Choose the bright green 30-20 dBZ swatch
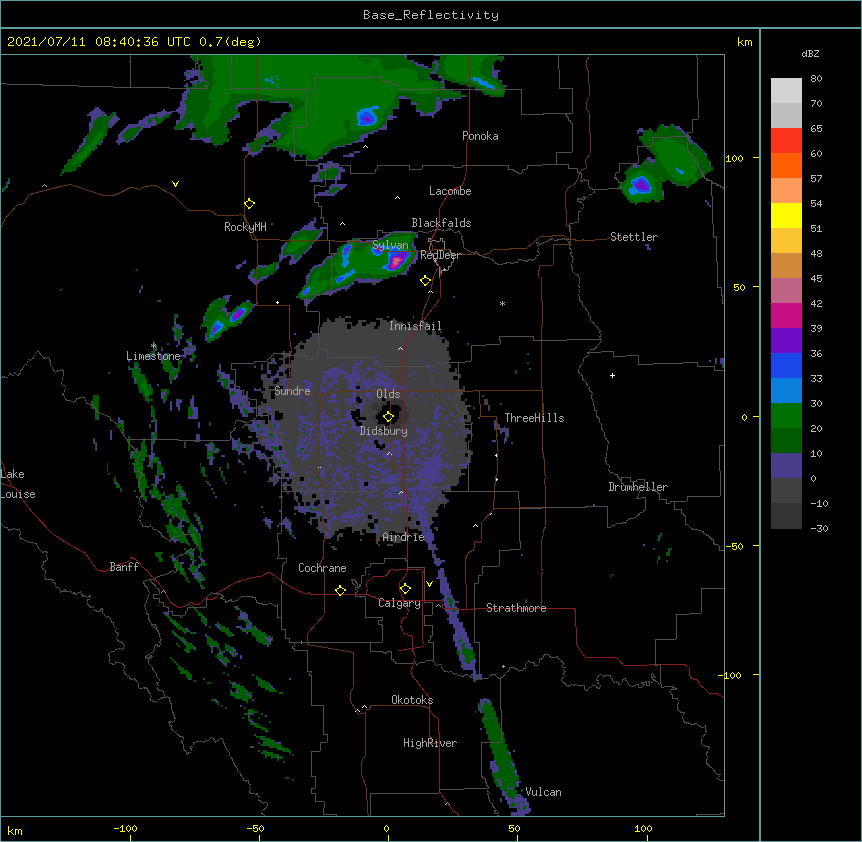862x842 pixels. [x=786, y=416]
